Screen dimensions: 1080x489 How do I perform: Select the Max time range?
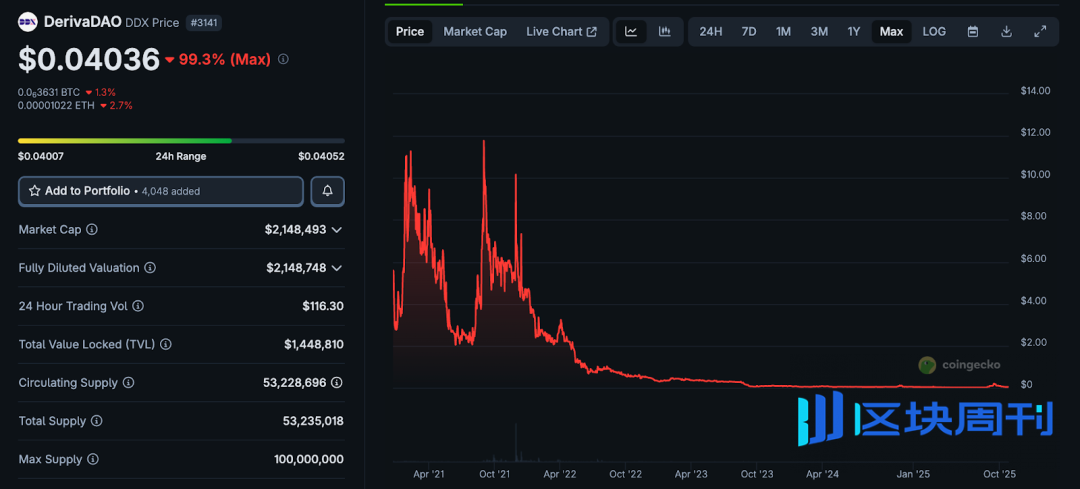point(891,32)
